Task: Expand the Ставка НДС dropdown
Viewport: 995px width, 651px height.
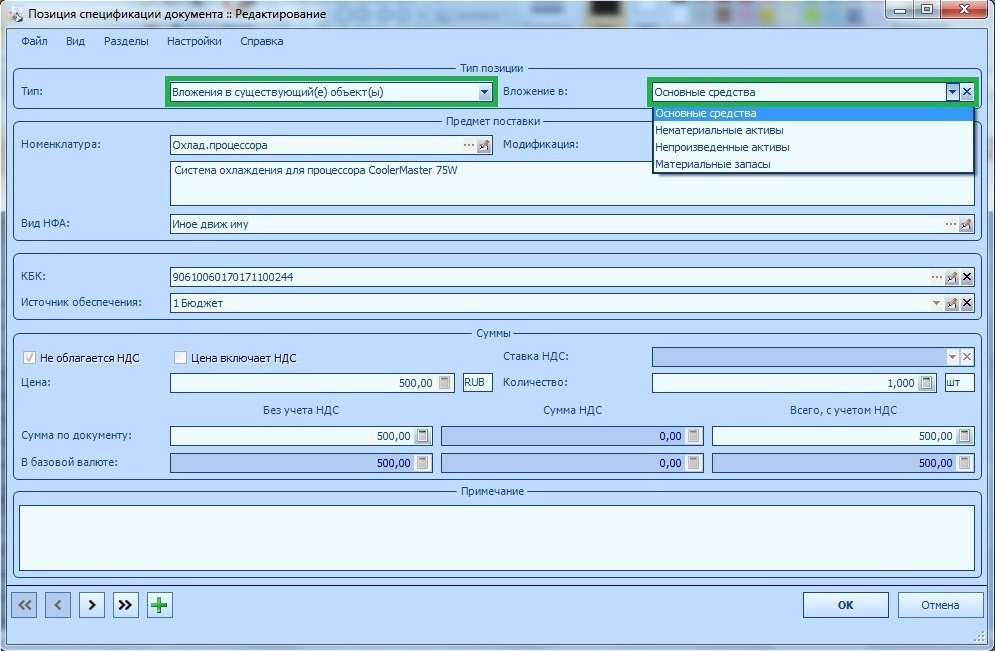Action: [952, 357]
